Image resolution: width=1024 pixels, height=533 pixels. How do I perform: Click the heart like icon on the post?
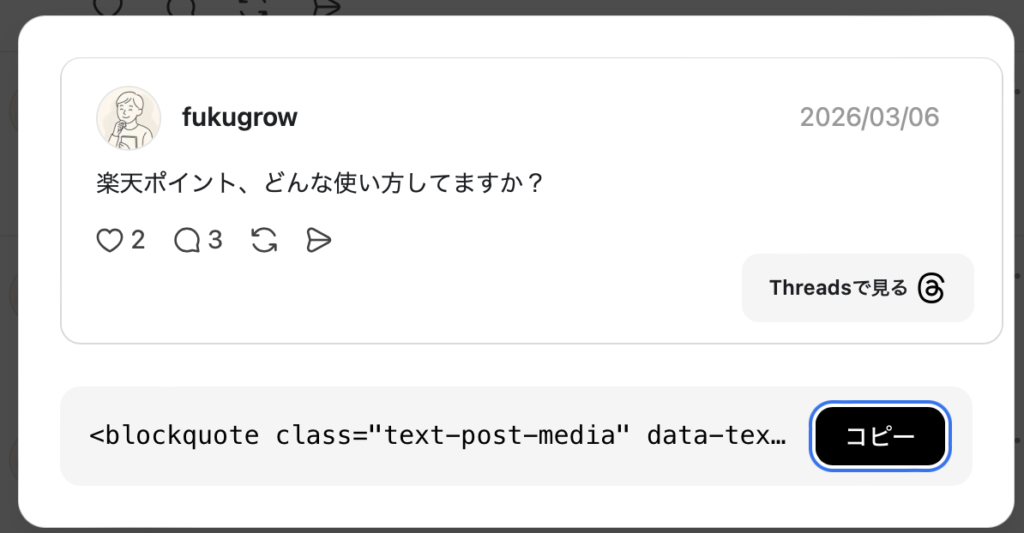109,240
